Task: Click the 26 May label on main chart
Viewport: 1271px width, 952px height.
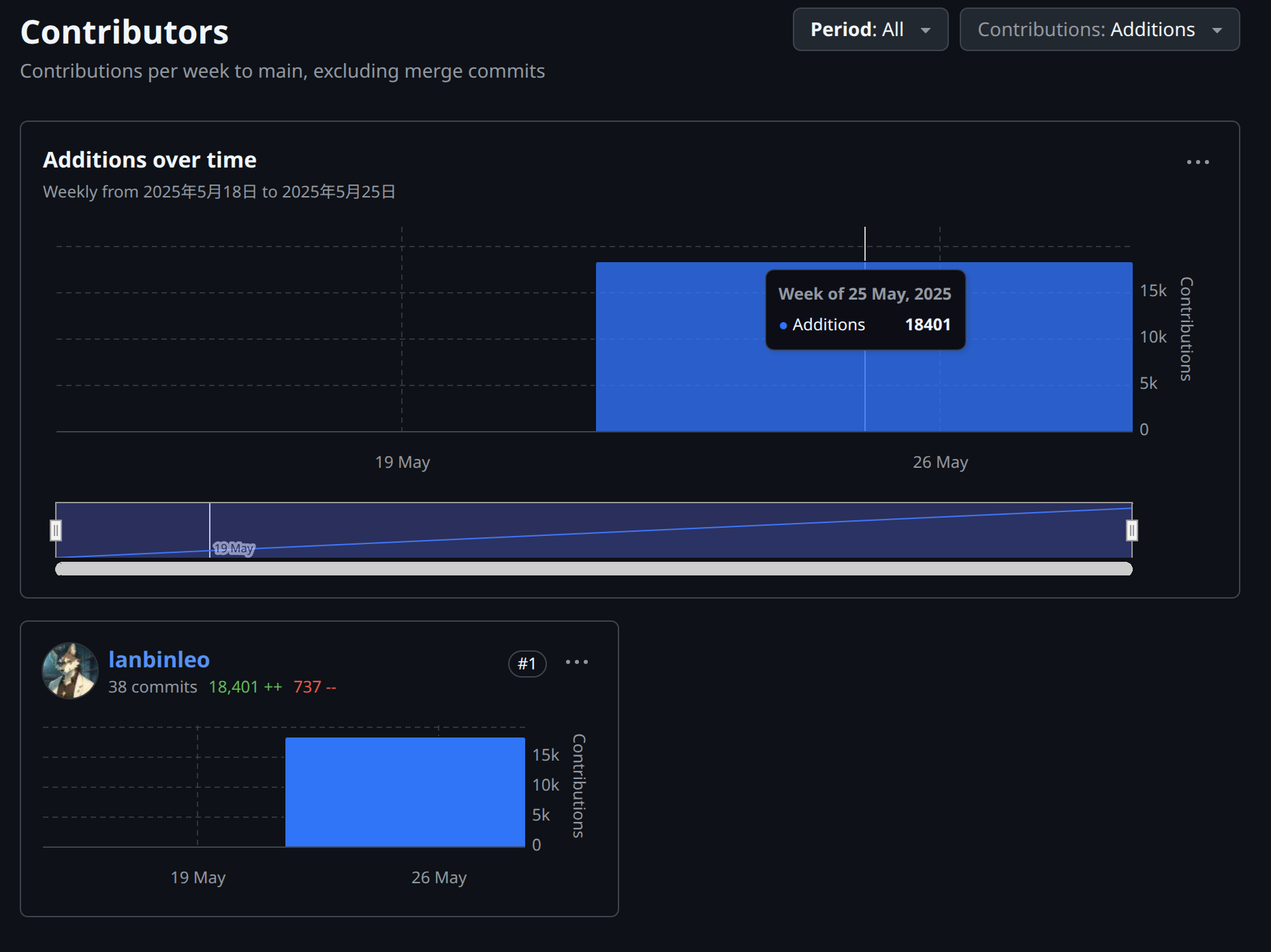Action: tap(939, 462)
